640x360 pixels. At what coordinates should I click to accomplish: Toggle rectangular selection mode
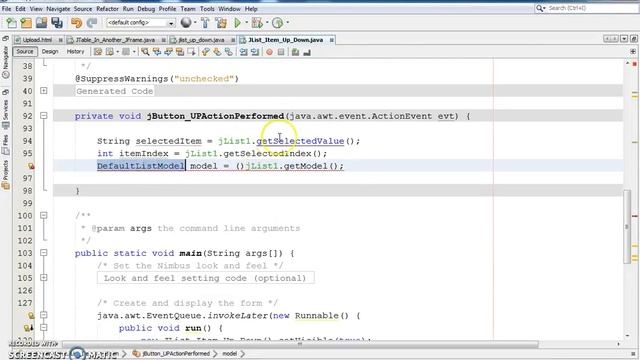pyautogui.click(x=191, y=52)
